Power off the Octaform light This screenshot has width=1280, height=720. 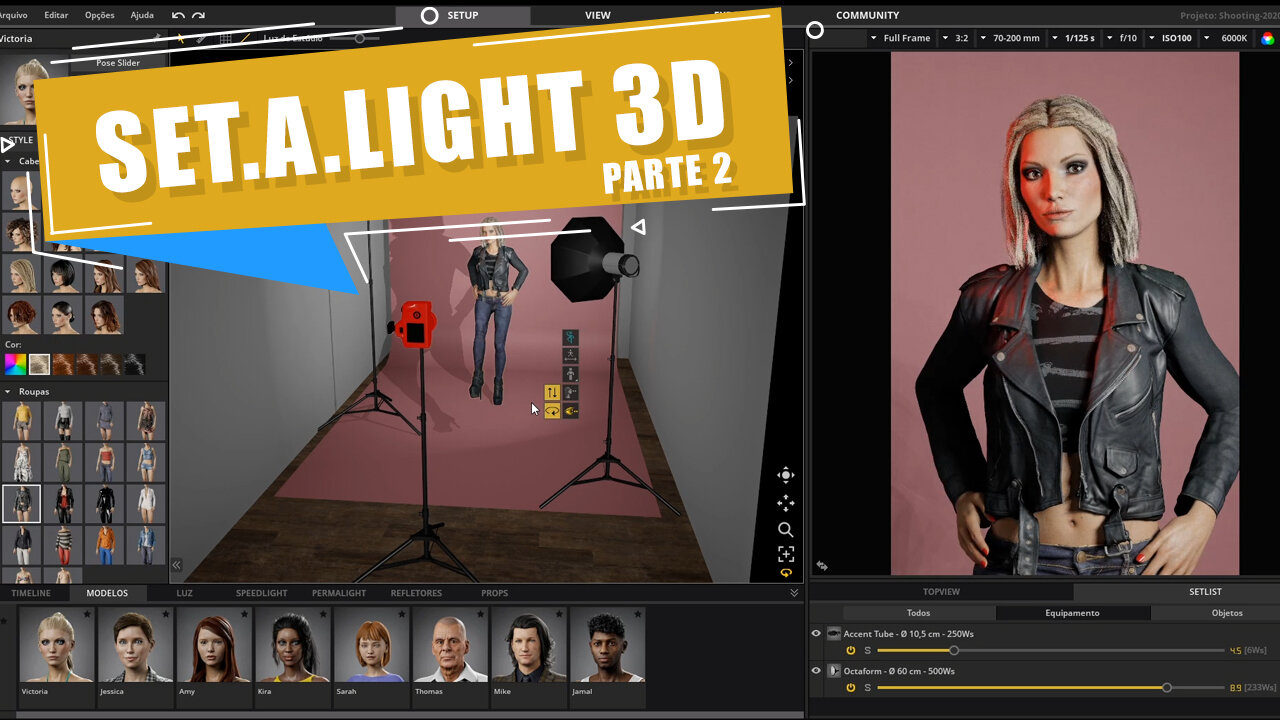click(851, 688)
